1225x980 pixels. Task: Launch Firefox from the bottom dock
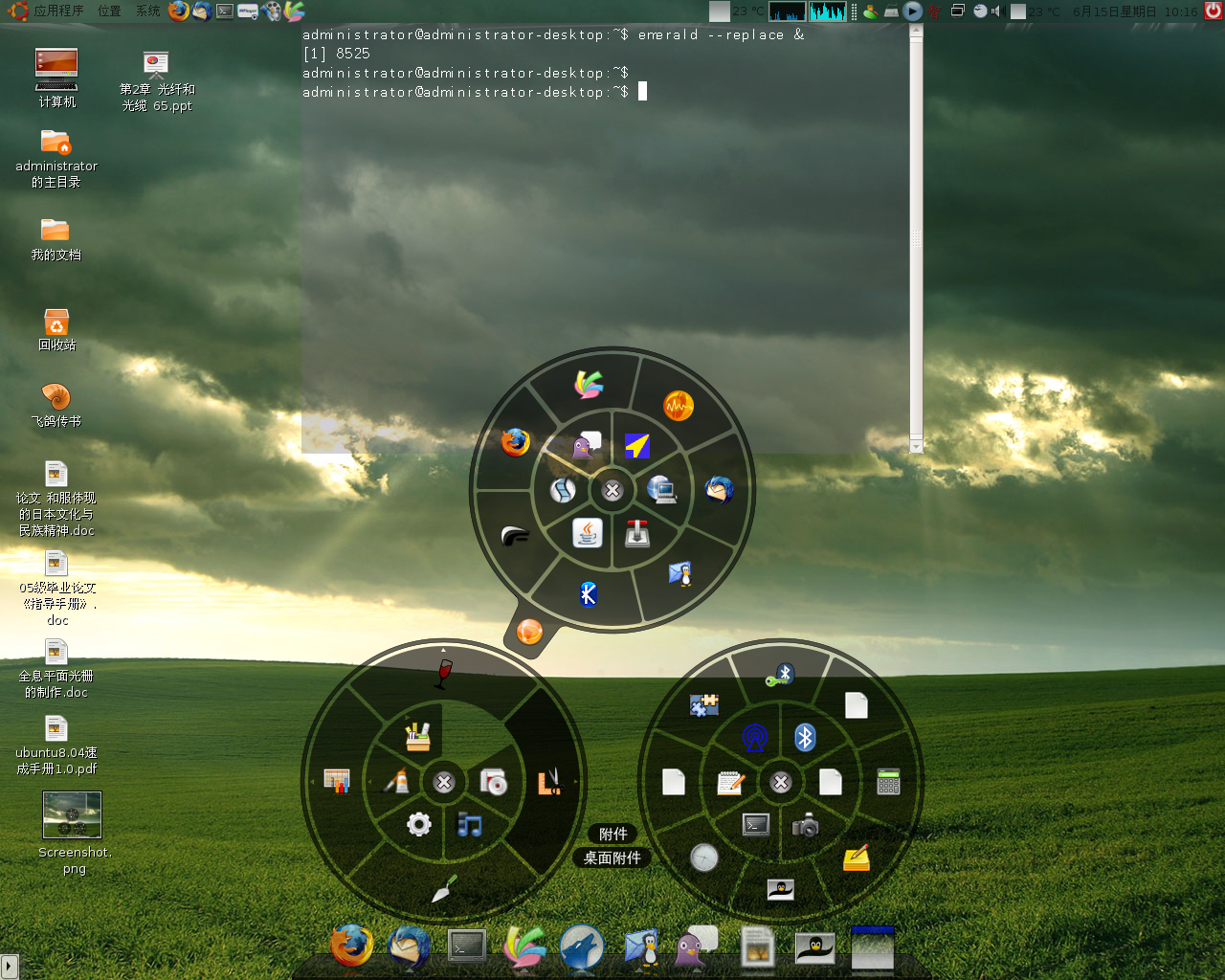351,947
